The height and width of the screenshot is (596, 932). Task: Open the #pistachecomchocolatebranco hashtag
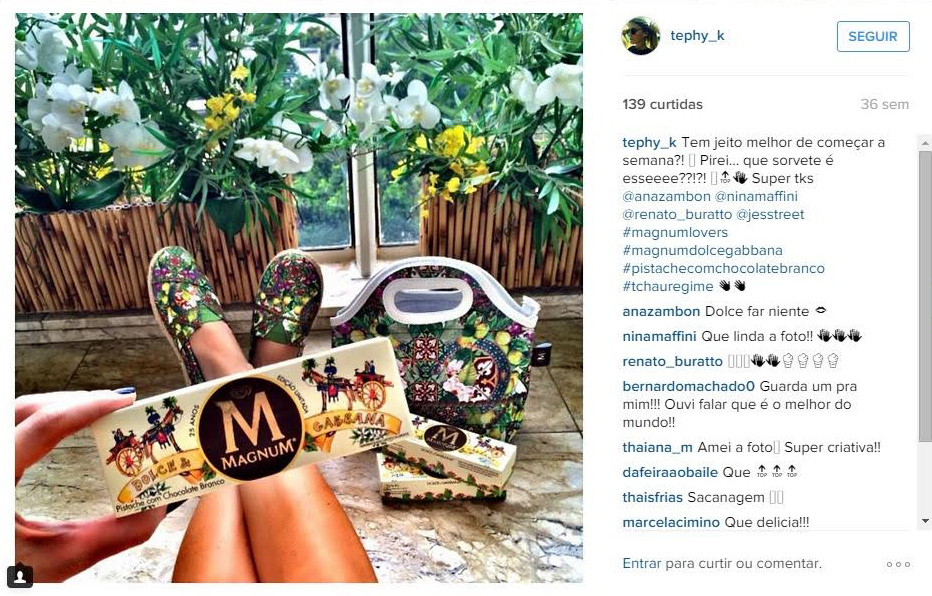pyautogui.click(x=723, y=268)
